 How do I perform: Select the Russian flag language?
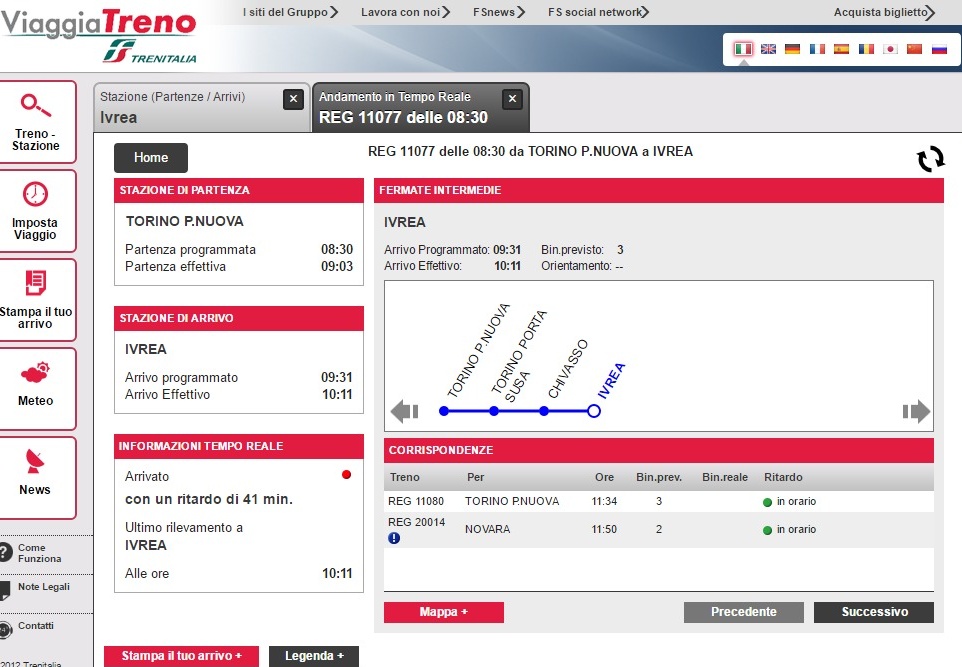coord(939,48)
